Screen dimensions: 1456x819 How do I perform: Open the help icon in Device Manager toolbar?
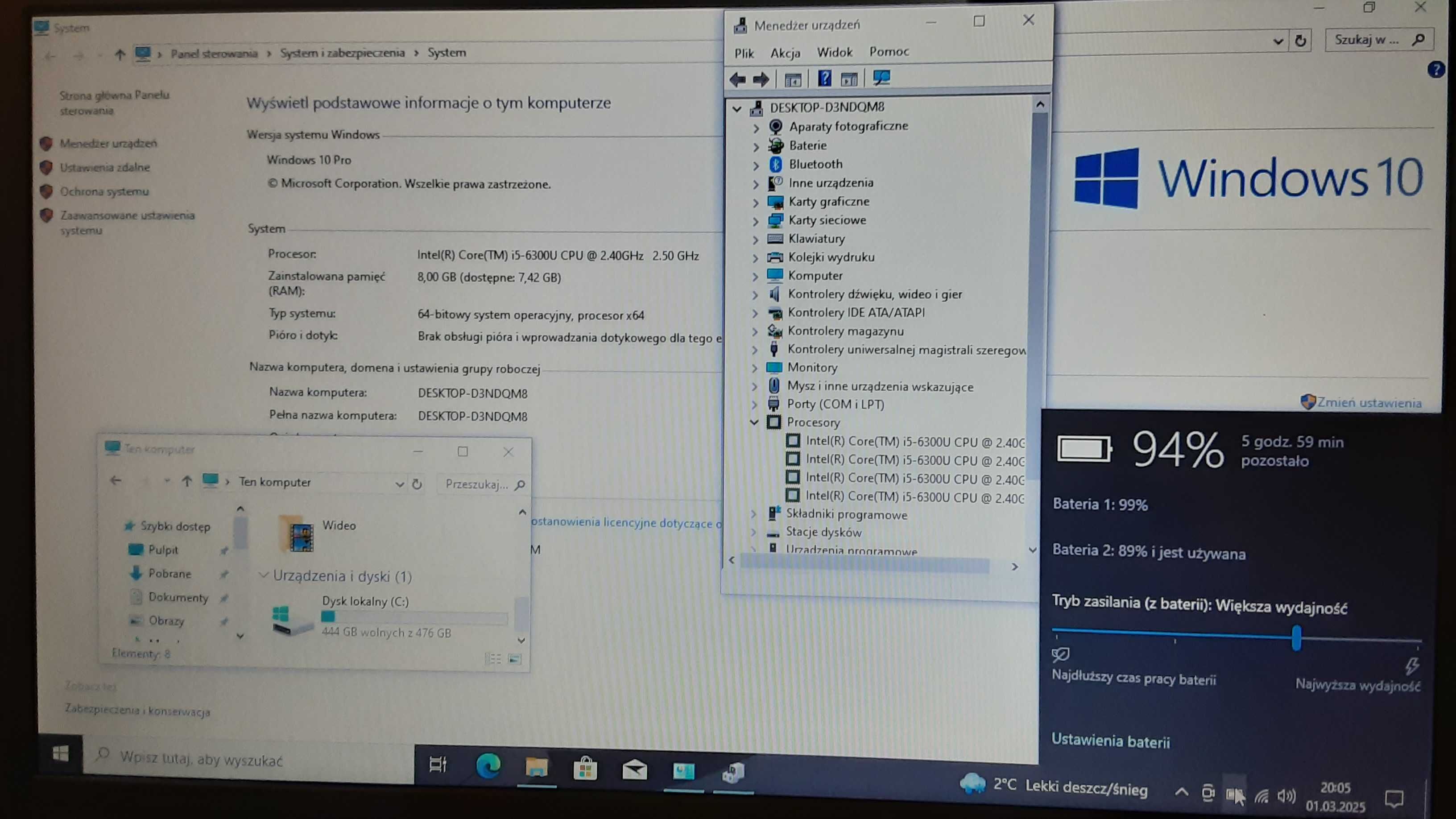click(824, 79)
